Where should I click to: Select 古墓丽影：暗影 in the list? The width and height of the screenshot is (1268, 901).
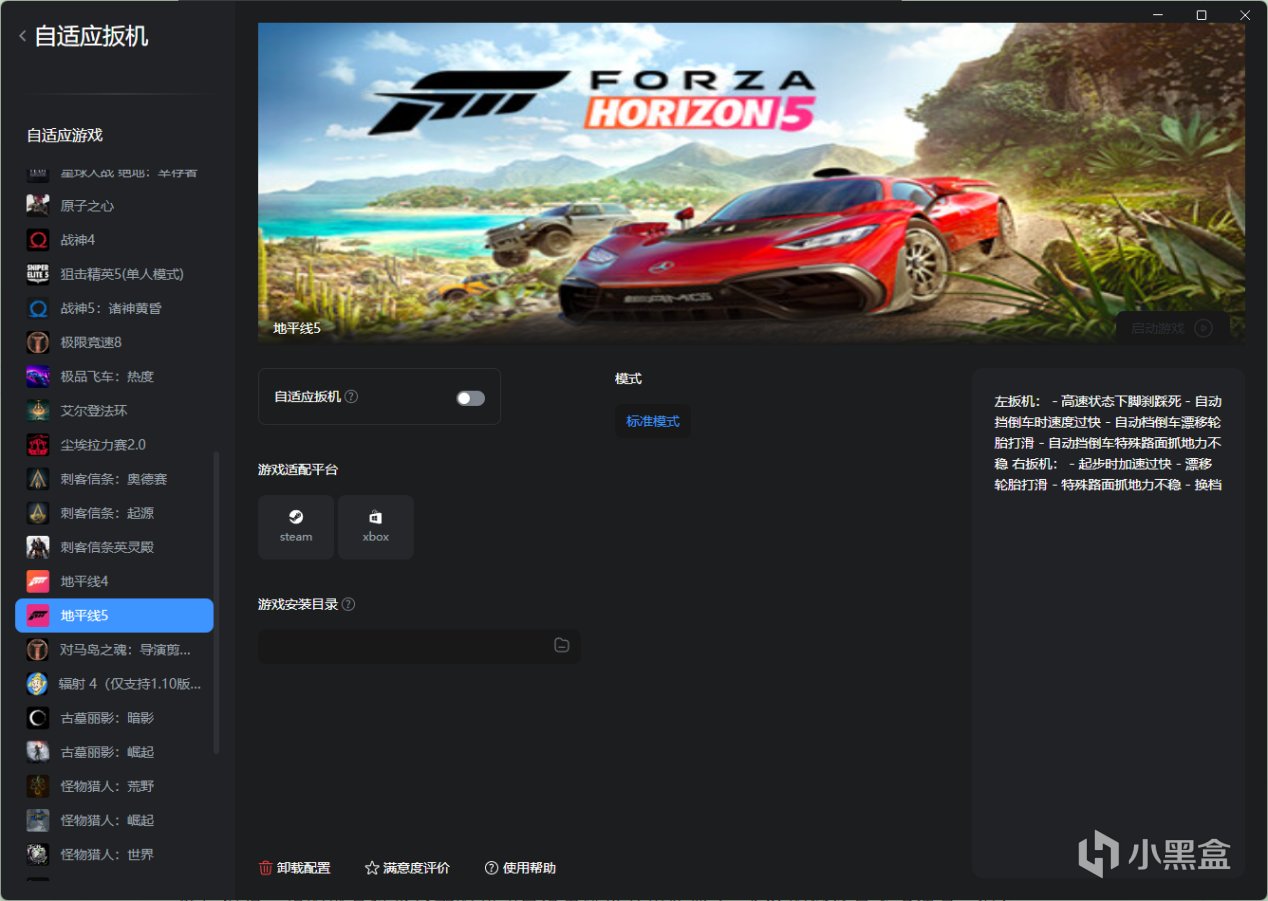tap(115, 718)
